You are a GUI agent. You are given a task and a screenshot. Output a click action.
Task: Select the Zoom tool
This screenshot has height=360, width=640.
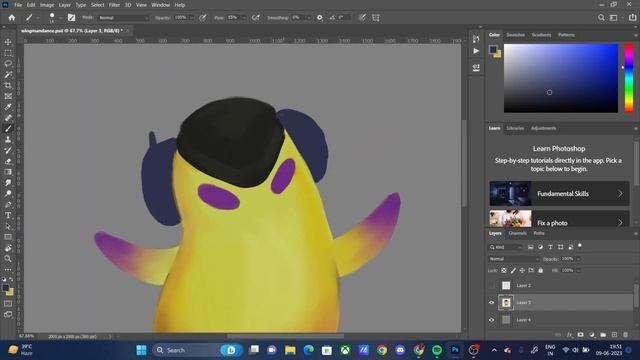8,258
